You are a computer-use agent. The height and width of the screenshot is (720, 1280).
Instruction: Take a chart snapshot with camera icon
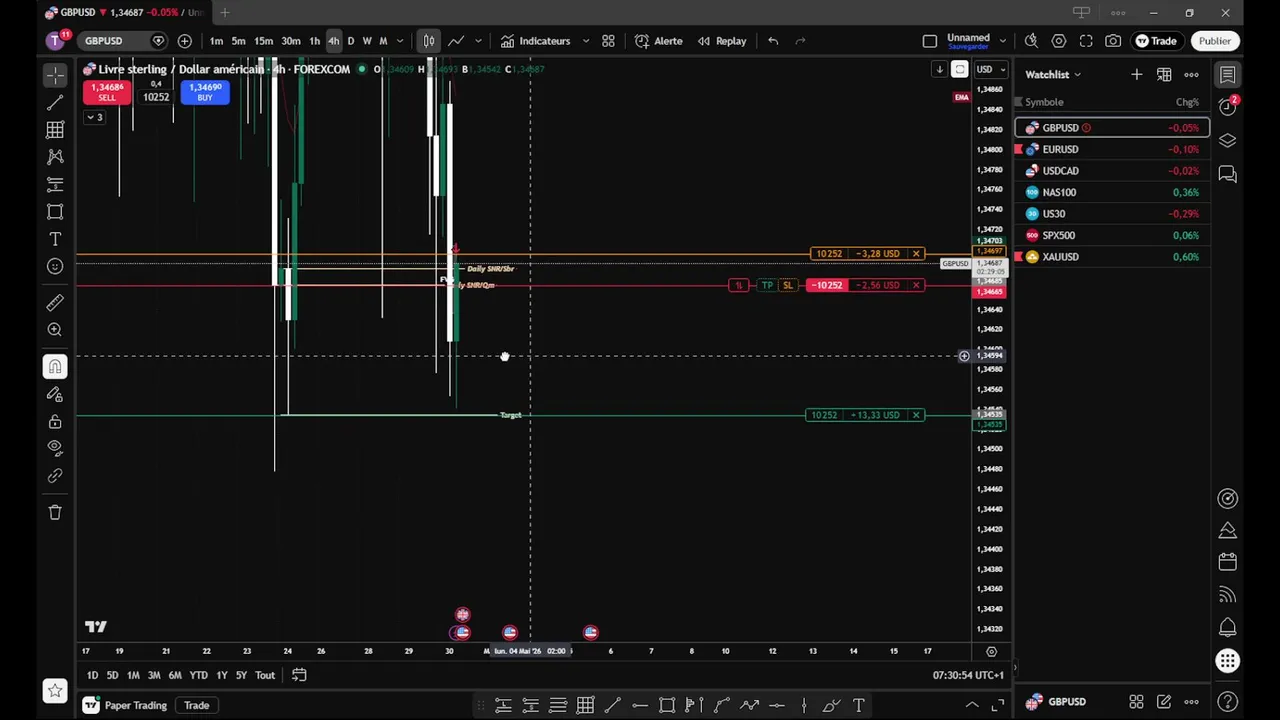[x=1113, y=41]
